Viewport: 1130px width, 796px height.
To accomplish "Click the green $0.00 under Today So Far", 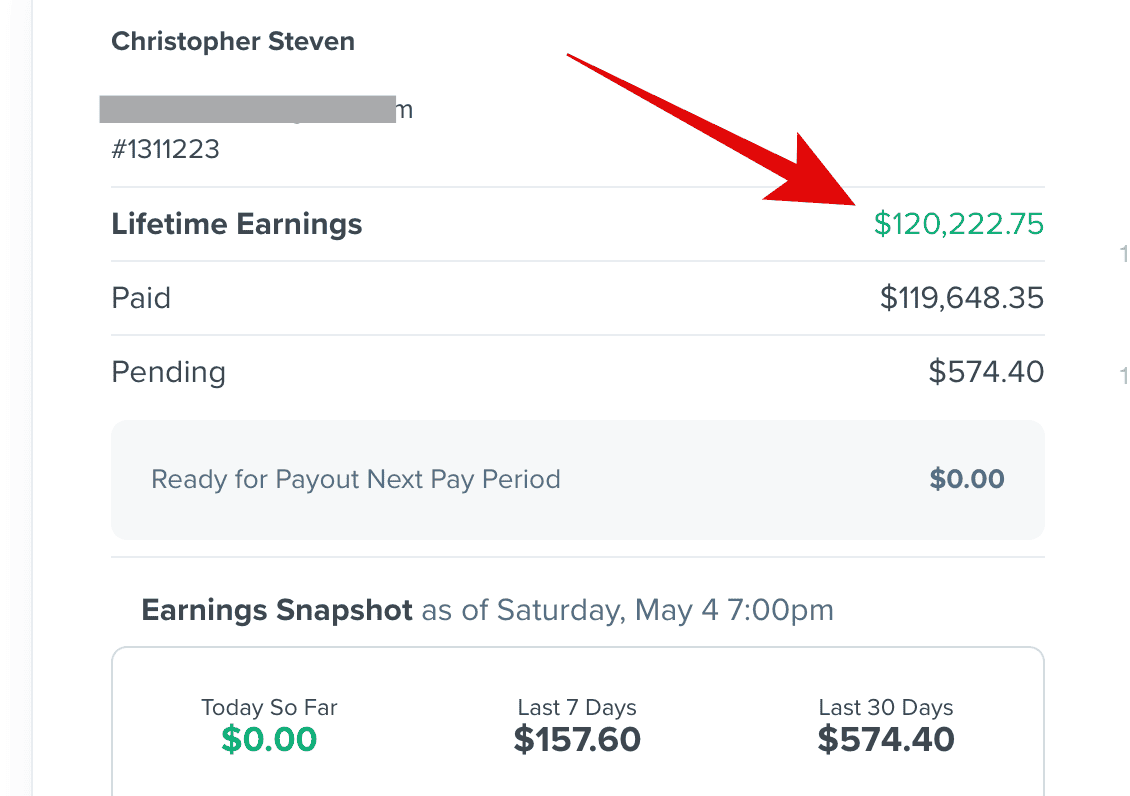I will point(269,740).
